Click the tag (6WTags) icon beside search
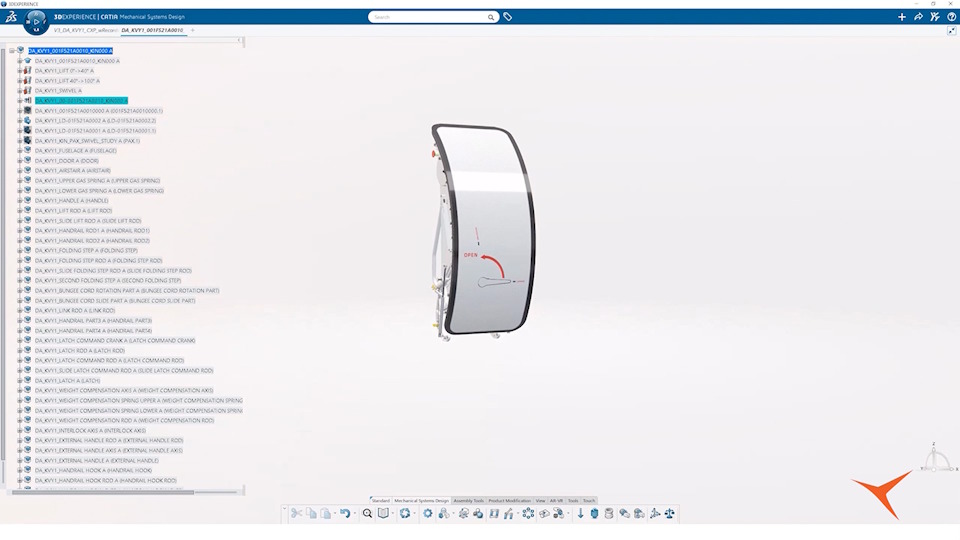The width and height of the screenshot is (960, 540). pyautogui.click(x=508, y=17)
